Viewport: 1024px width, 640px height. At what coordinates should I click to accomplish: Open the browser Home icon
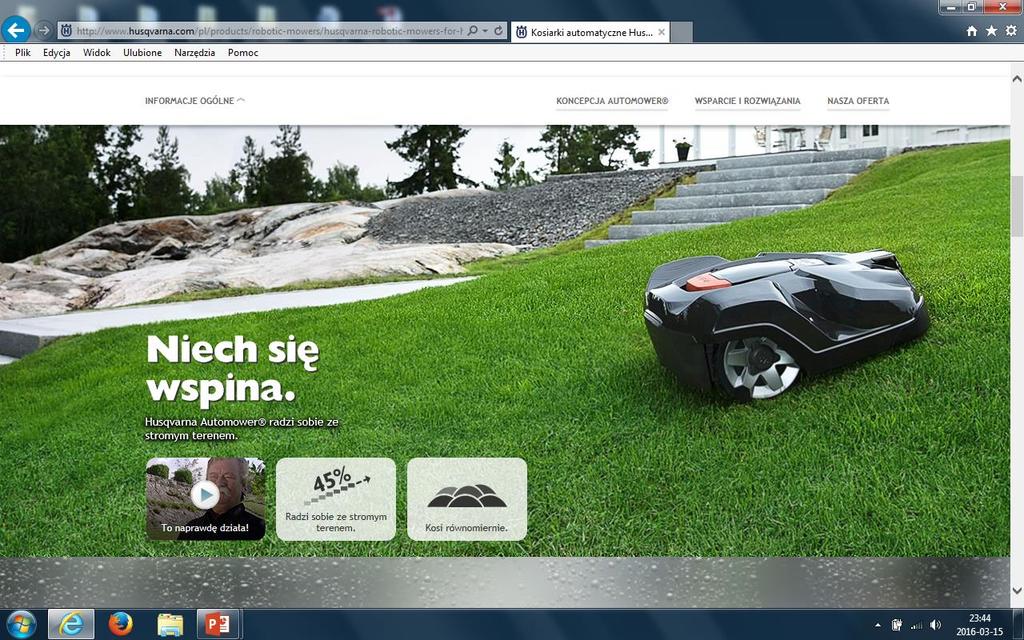pyautogui.click(x=972, y=31)
